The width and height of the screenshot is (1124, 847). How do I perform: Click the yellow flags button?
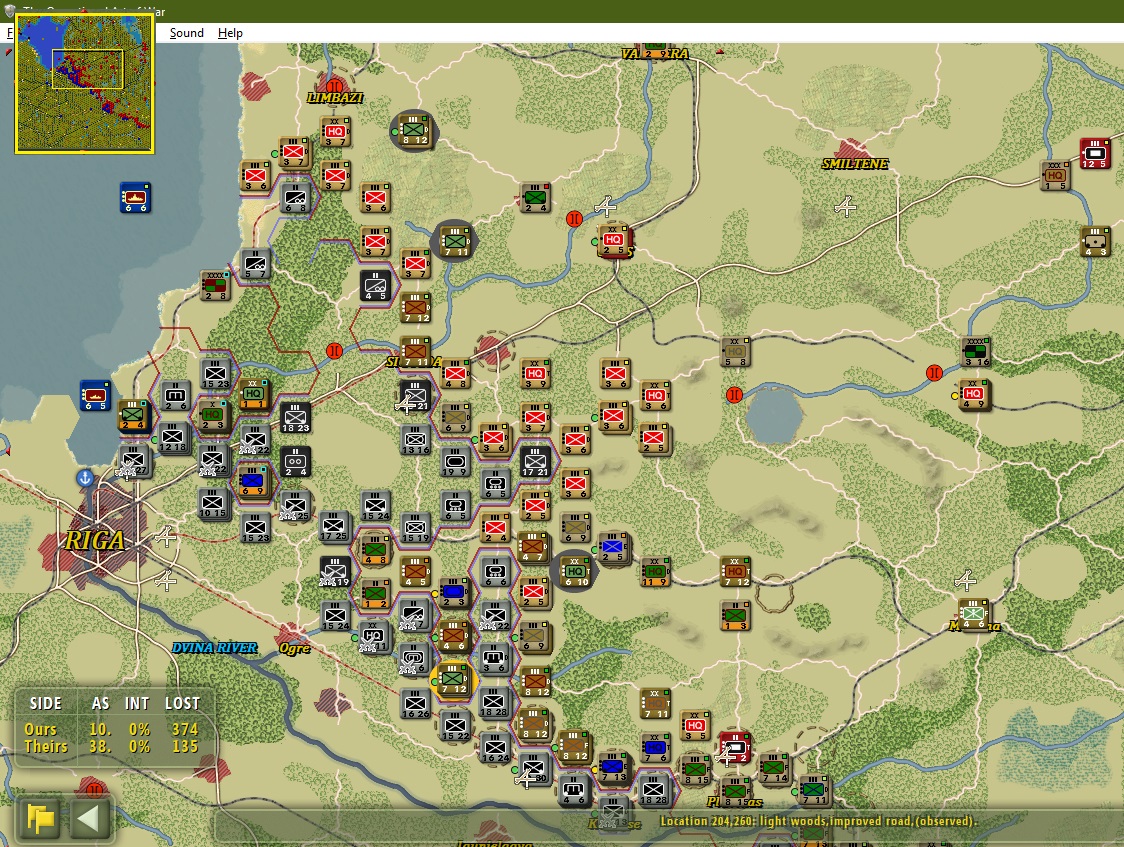(40, 817)
